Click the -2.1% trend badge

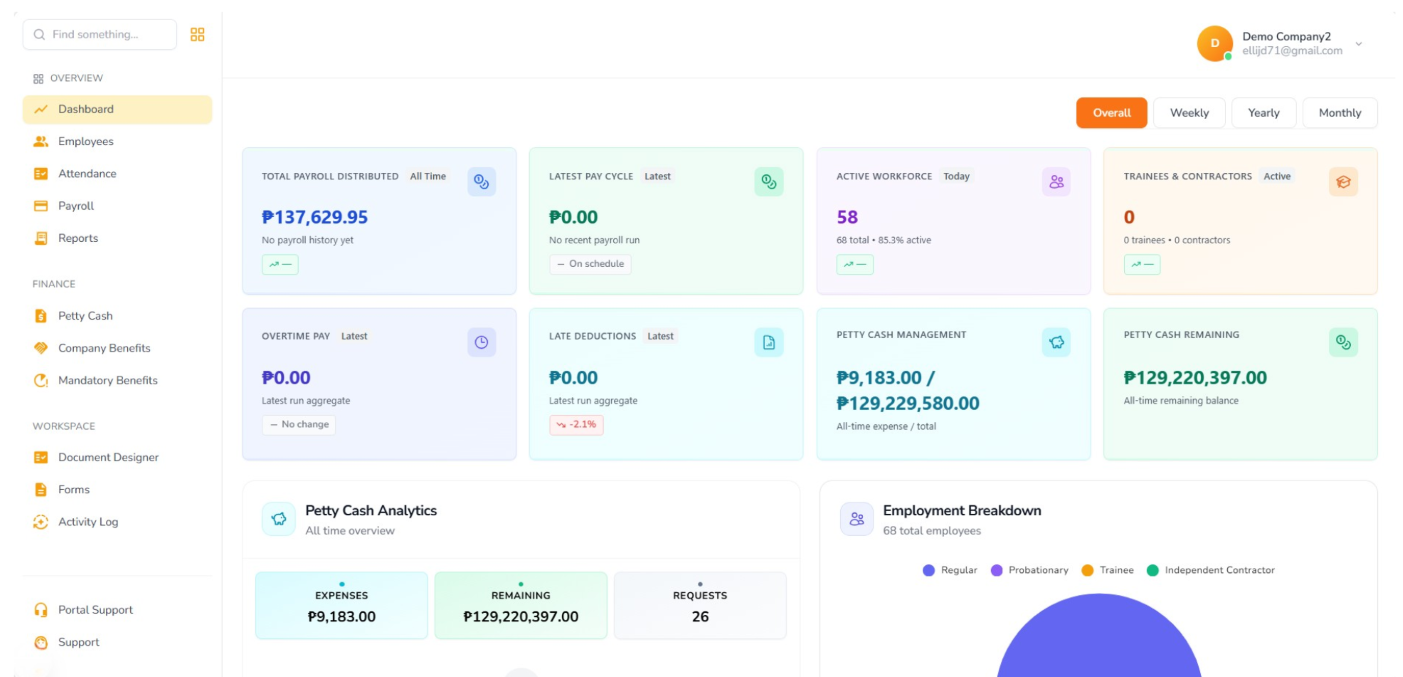coord(576,425)
